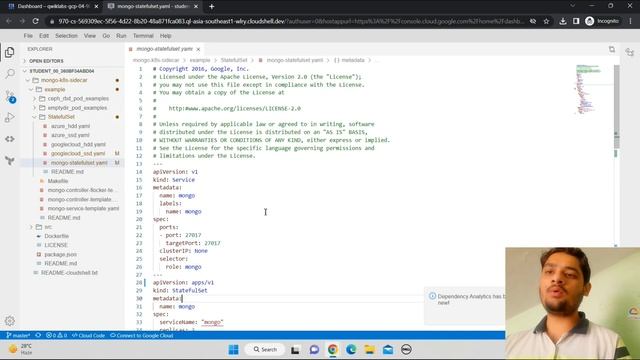This screenshot has height=360, width=640.
Task: Click the sync changes status icon
Action: 38,336
